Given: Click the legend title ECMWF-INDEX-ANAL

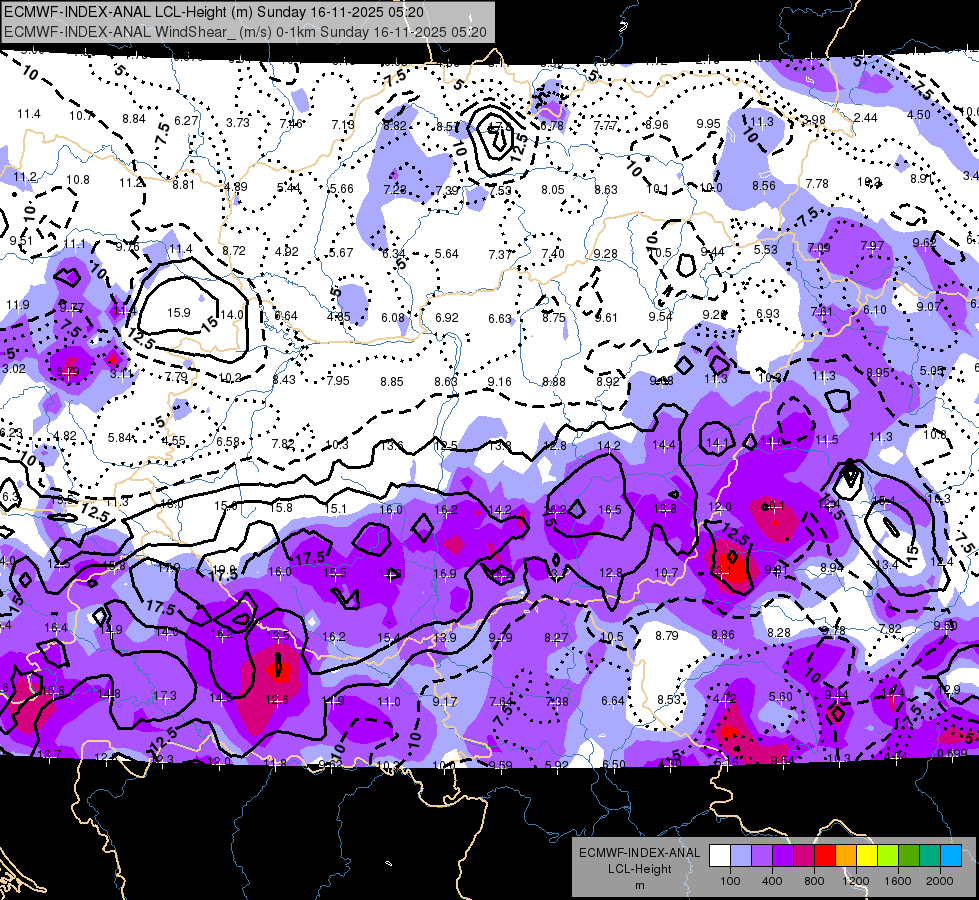Looking at the screenshot, I should click(639, 853).
